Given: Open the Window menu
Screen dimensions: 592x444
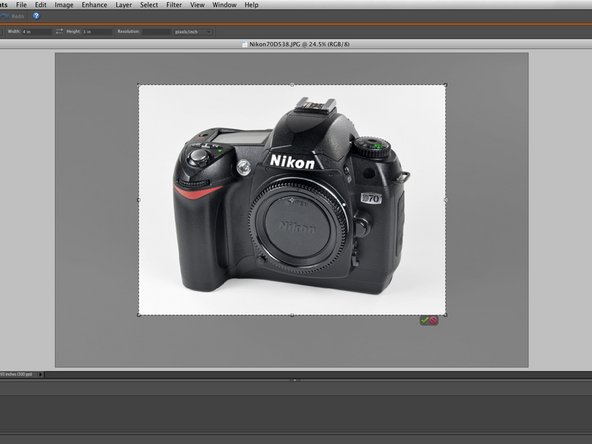Looking at the screenshot, I should click(x=224, y=5).
